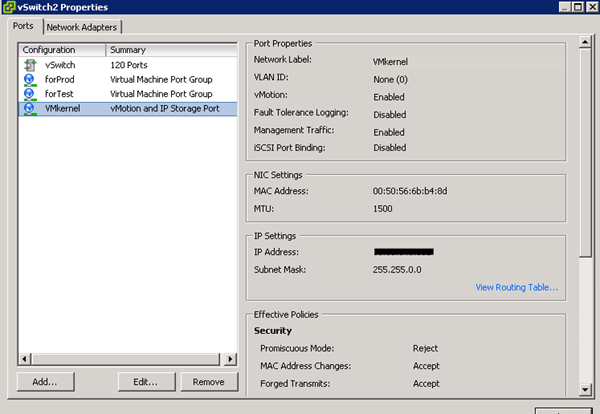Click the VMkernel port icon
This screenshot has width=600, height=414.
tap(28, 108)
